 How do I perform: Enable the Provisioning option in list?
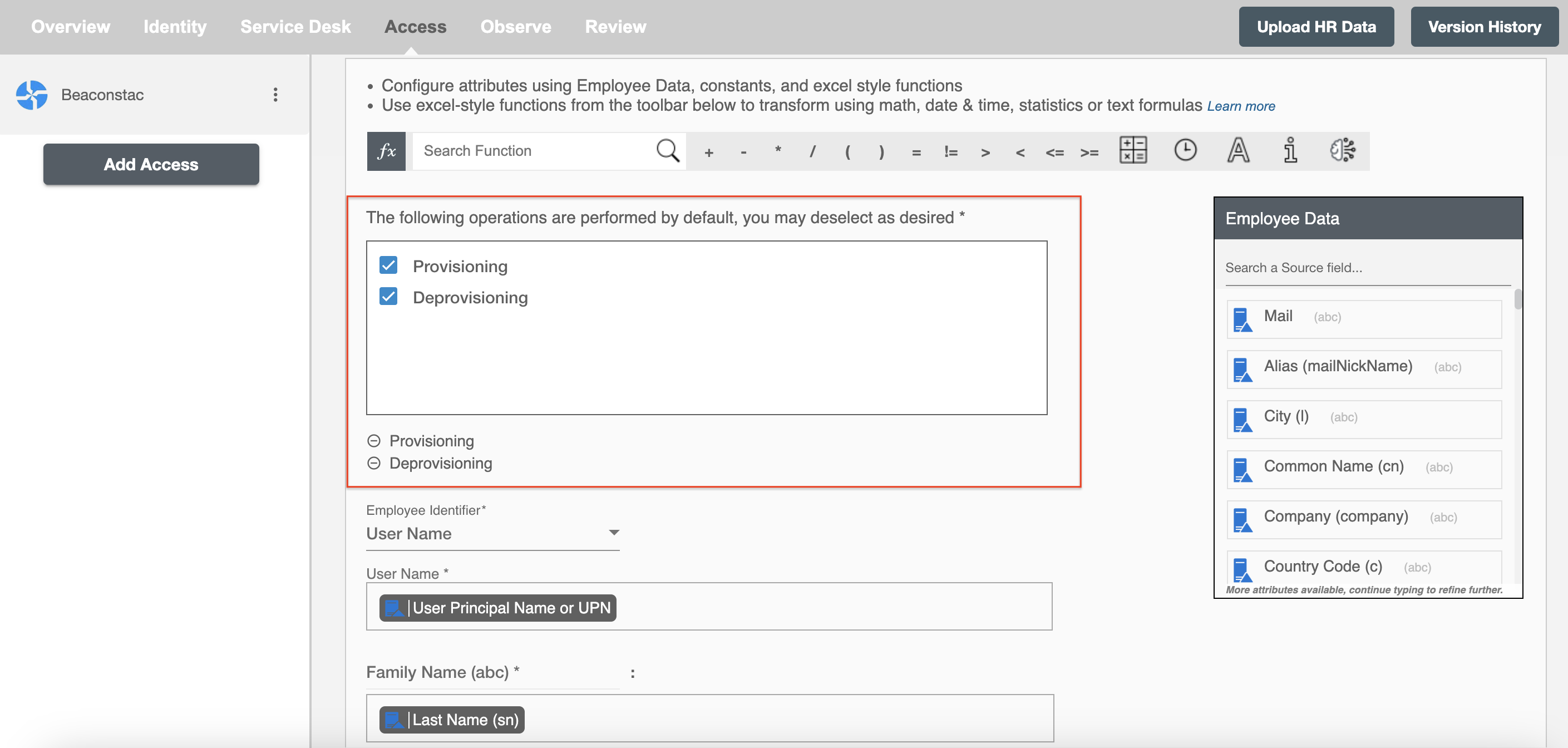tap(389, 265)
